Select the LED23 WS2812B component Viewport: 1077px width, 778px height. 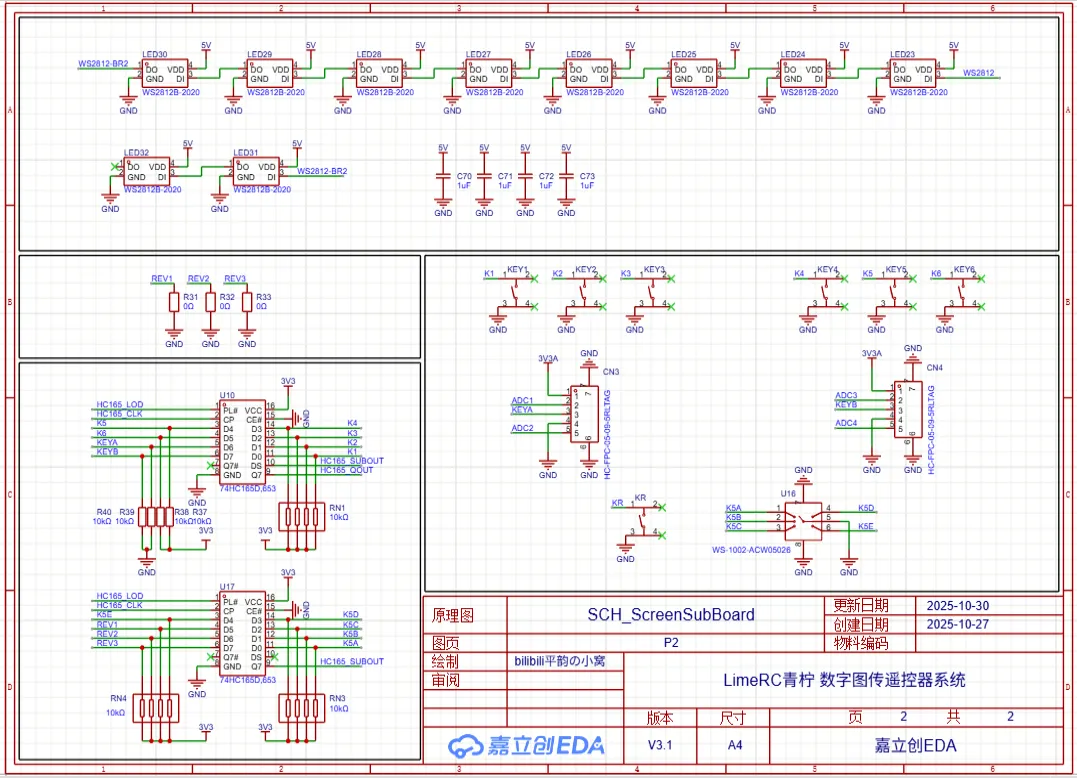click(911, 74)
